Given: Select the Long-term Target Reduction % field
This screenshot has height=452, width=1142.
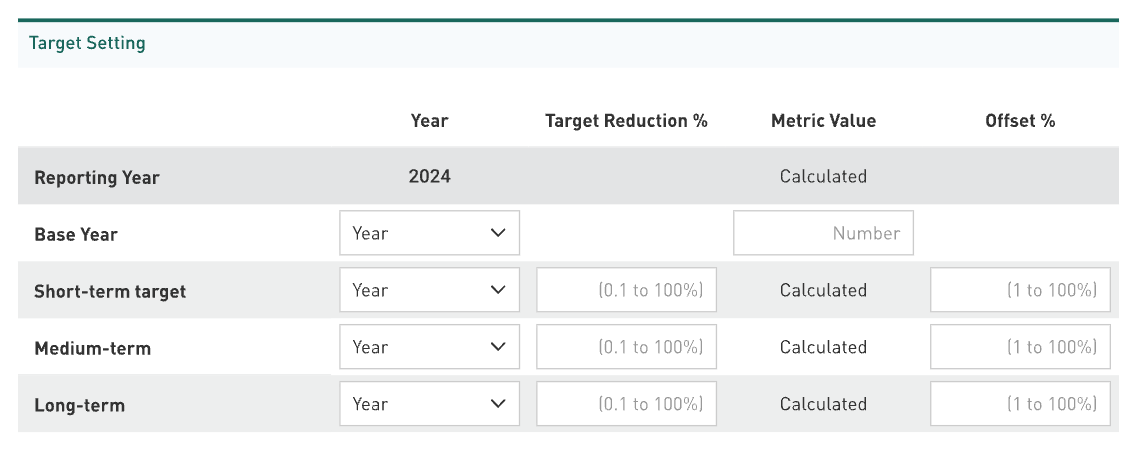Looking at the screenshot, I should (627, 404).
